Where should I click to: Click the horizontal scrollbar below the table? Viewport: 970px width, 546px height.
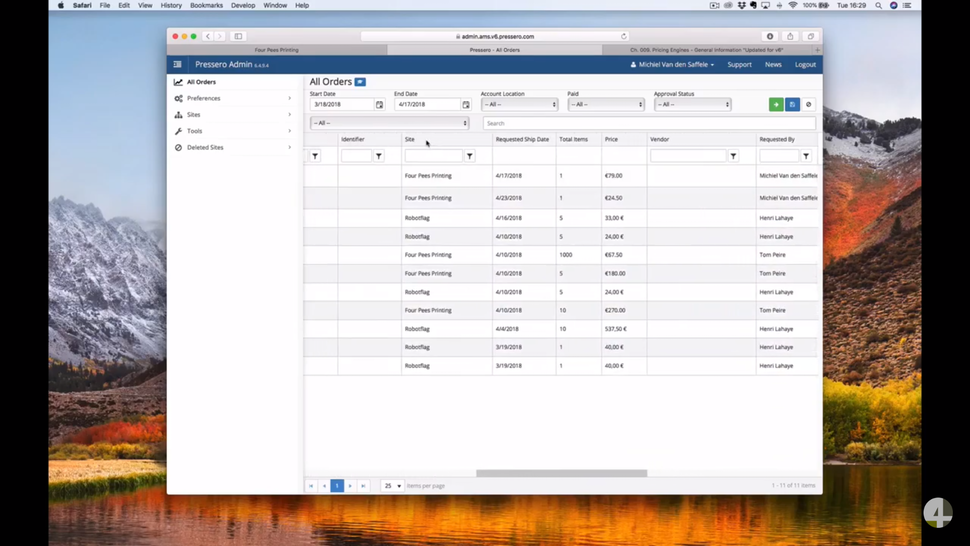click(x=561, y=473)
